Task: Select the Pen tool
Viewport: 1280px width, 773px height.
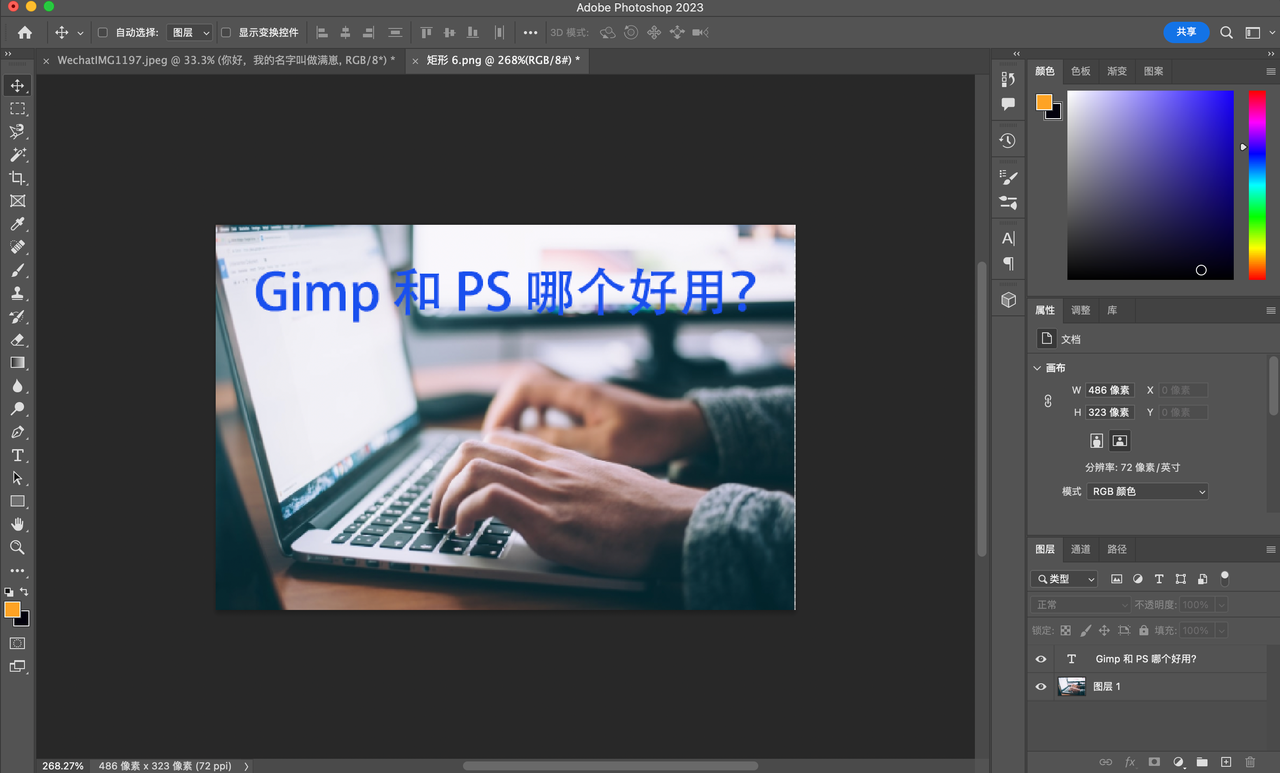Action: [x=17, y=432]
